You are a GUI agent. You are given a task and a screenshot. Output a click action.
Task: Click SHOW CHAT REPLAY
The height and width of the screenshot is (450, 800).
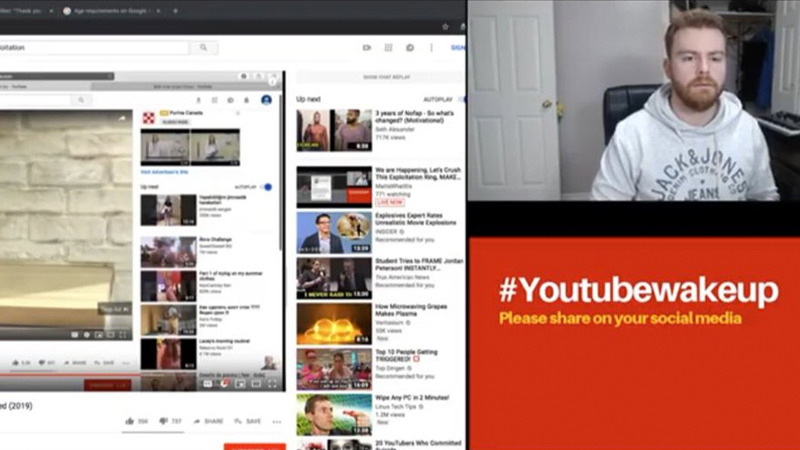tap(386, 77)
